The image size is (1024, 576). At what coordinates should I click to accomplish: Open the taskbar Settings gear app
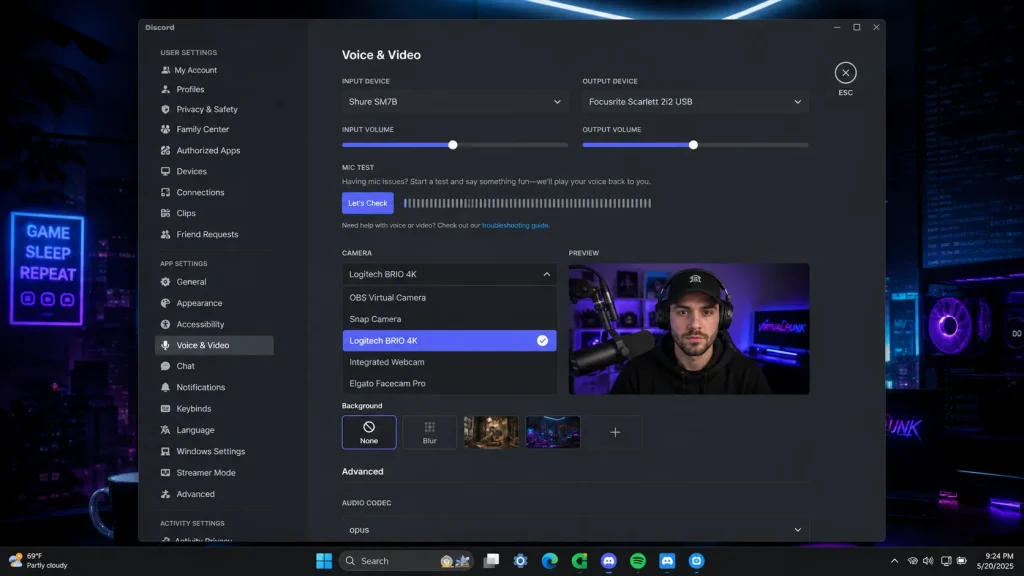click(x=520, y=561)
